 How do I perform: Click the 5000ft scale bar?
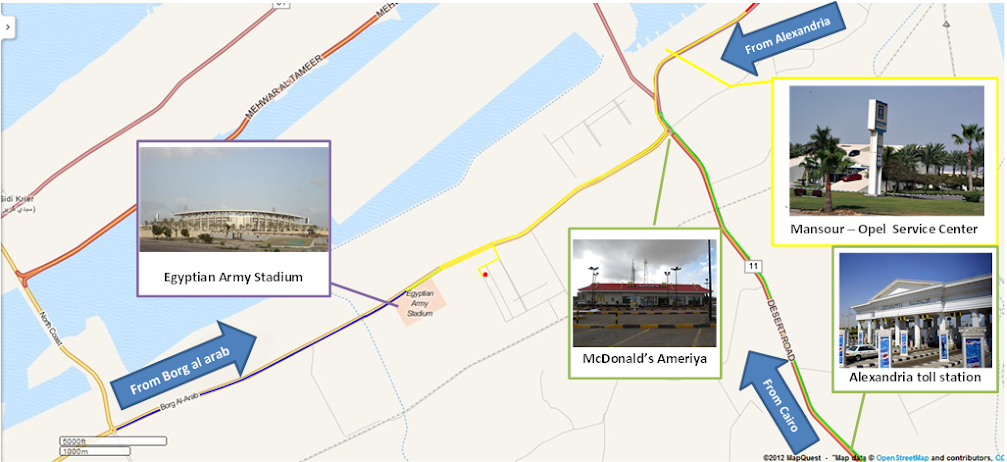(x=113, y=441)
